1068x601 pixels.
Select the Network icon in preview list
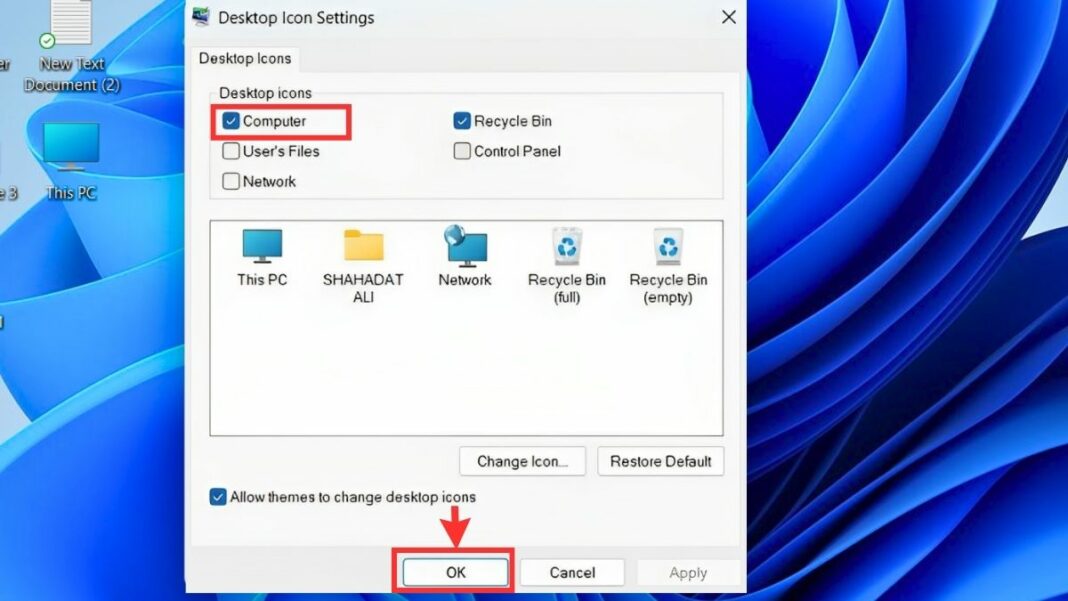(x=465, y=256)
